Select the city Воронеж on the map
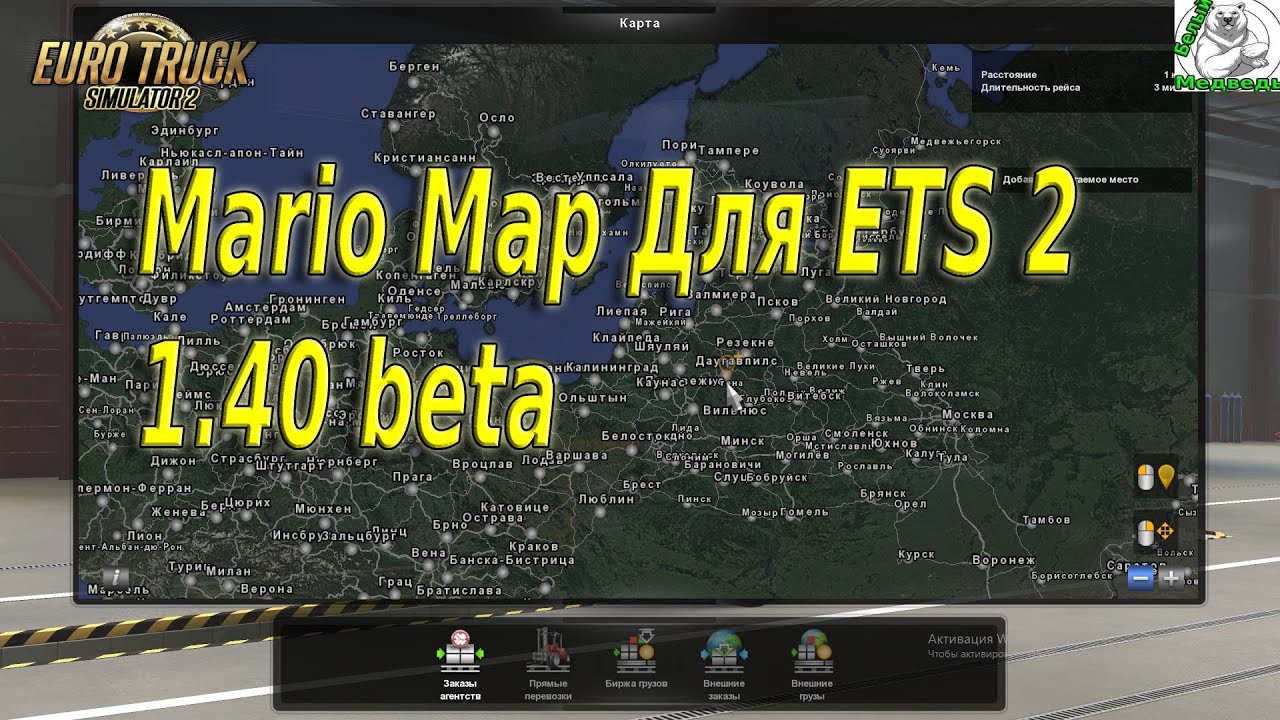 [1004, 560]
